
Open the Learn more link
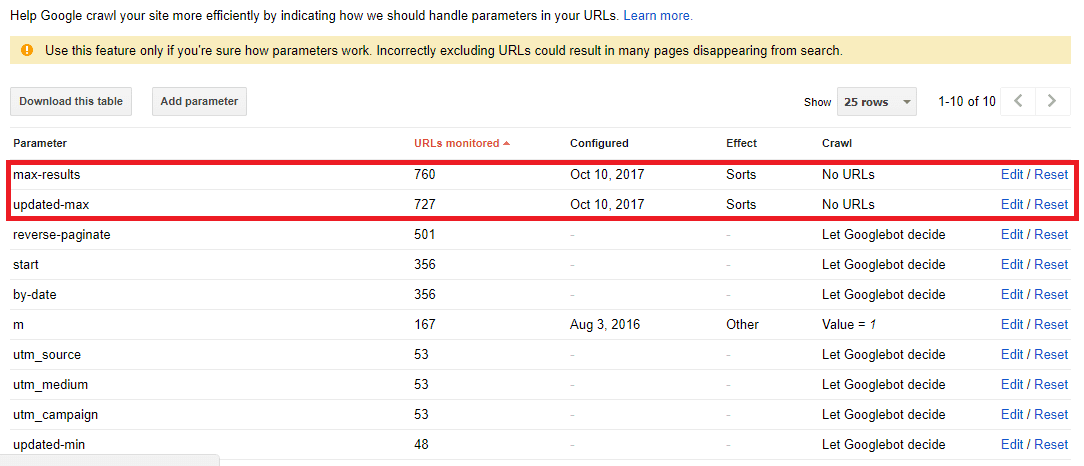658,16
